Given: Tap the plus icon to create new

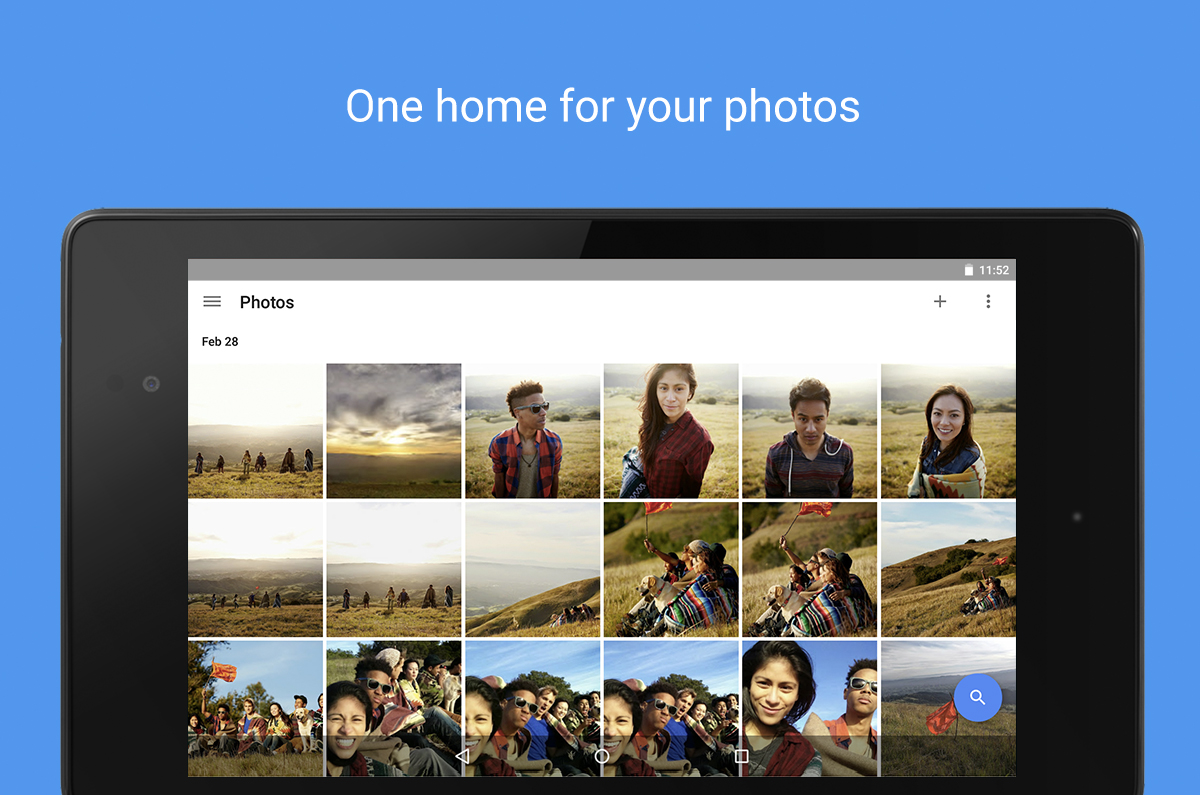Looking at the screenshot, I should pos(940,302).
